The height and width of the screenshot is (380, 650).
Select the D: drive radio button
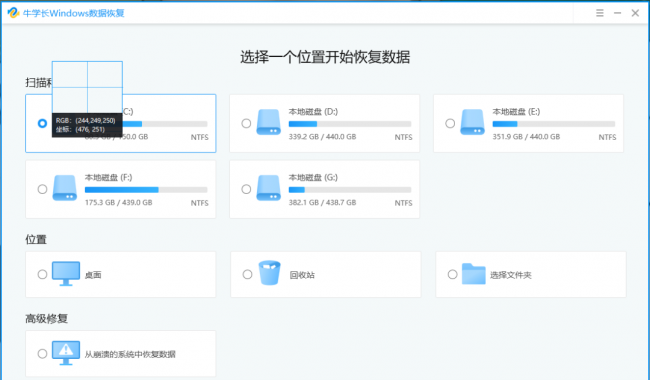(246, 123)
